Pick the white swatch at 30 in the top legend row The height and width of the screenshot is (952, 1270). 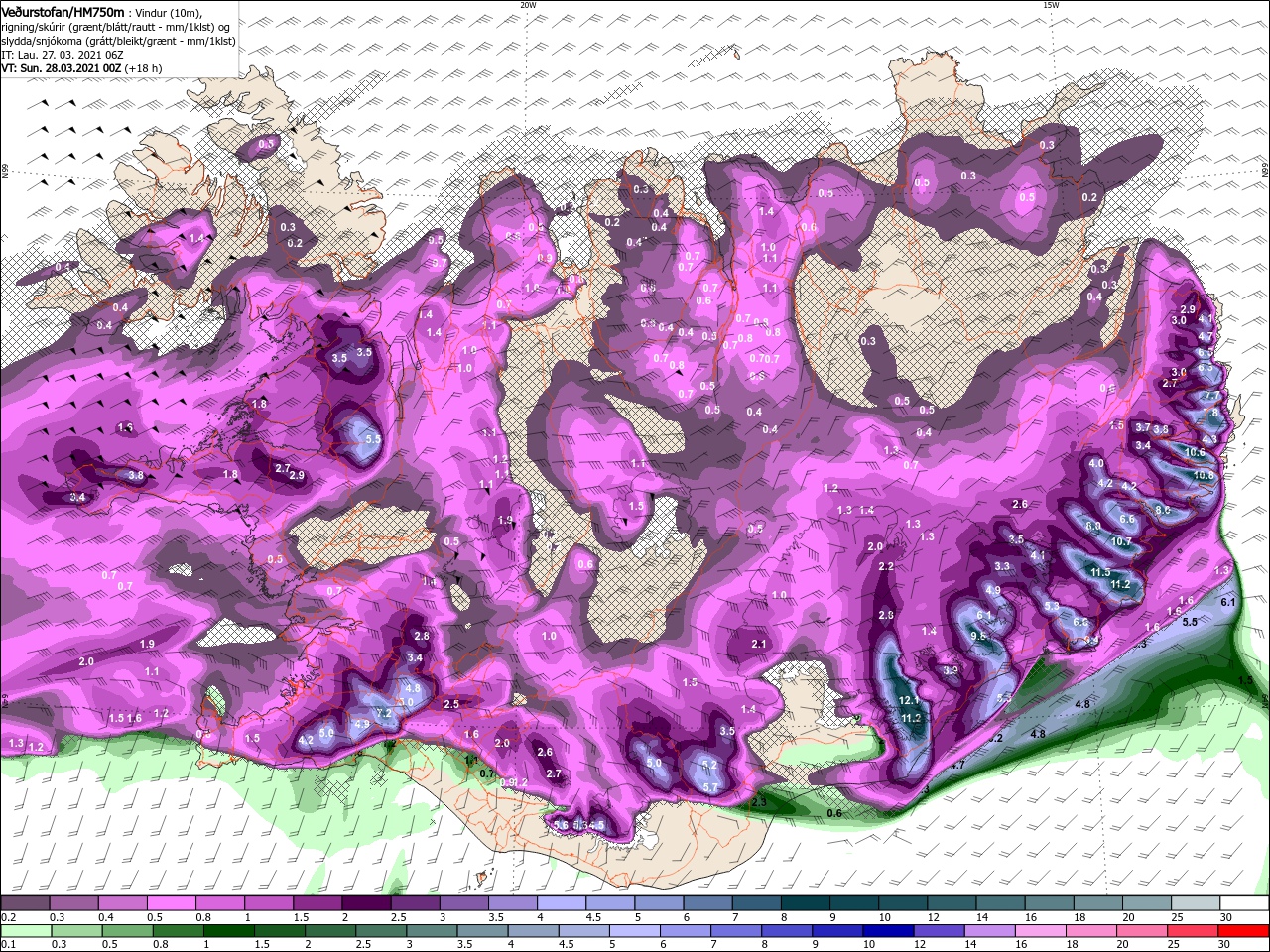pos(1243,903)
